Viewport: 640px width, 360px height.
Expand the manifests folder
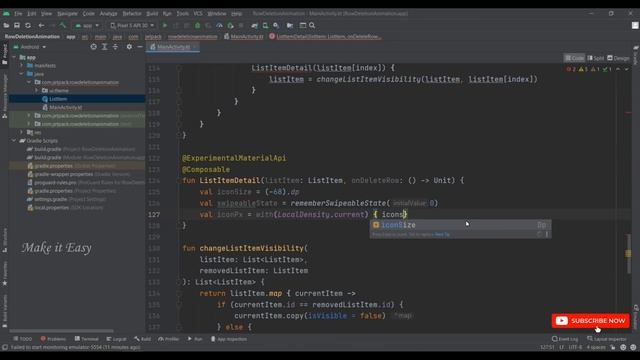pos(22,65)
